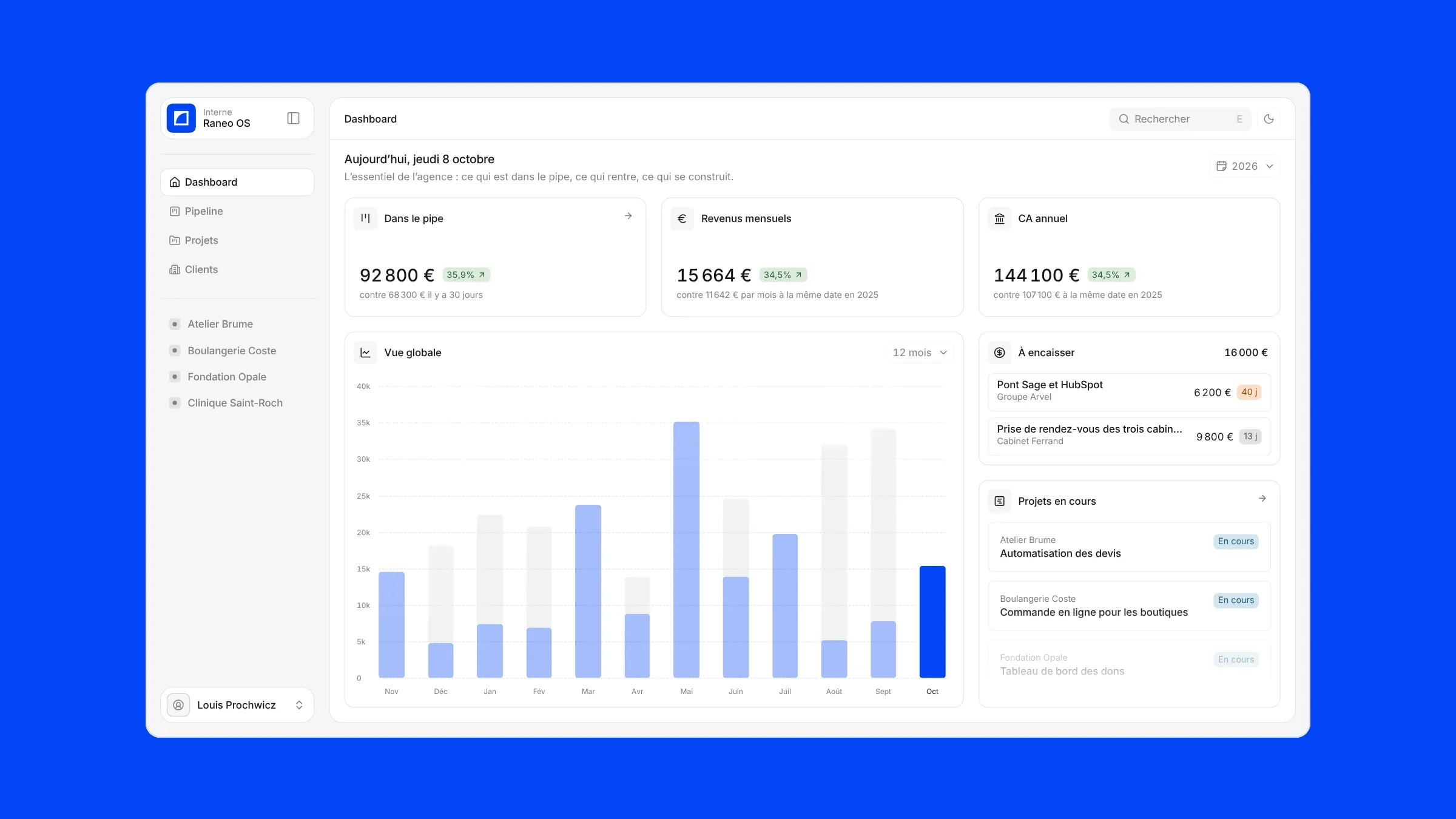Click the 40 j overdue badge
The width and height of the screenshot is (1456, 819).
coord(1249,392)
